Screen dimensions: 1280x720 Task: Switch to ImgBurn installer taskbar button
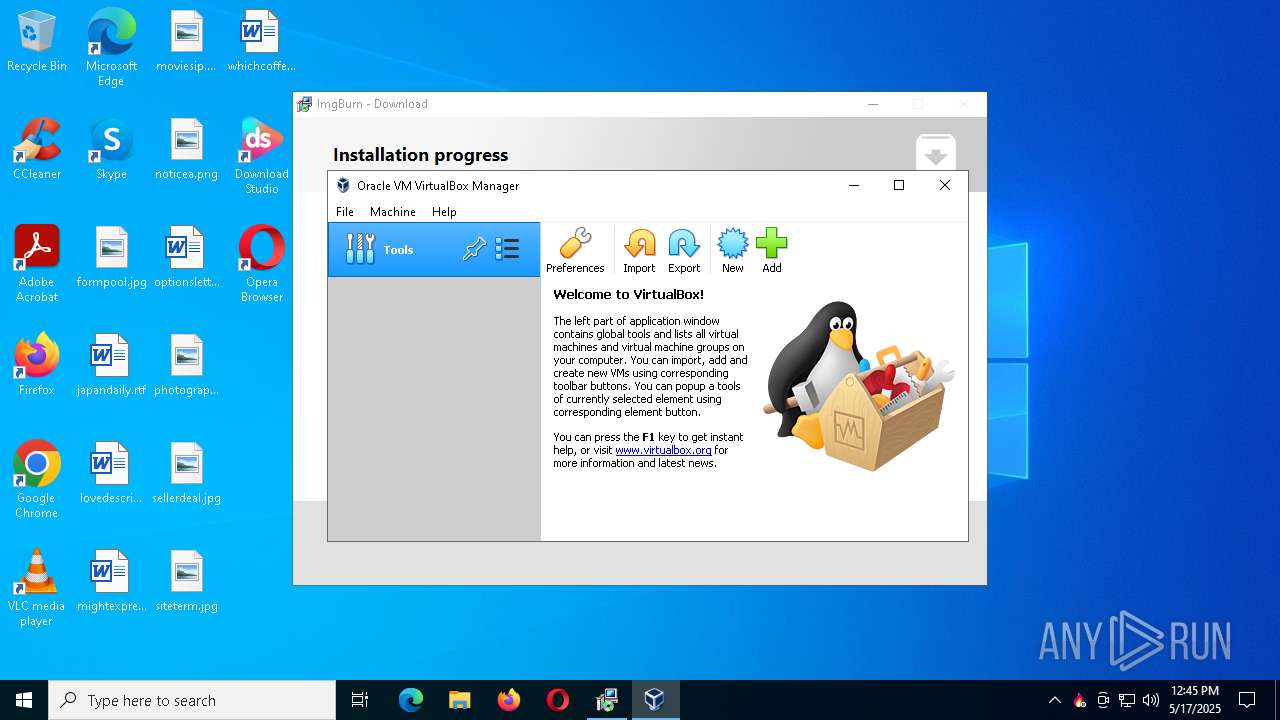click(606, 700)
